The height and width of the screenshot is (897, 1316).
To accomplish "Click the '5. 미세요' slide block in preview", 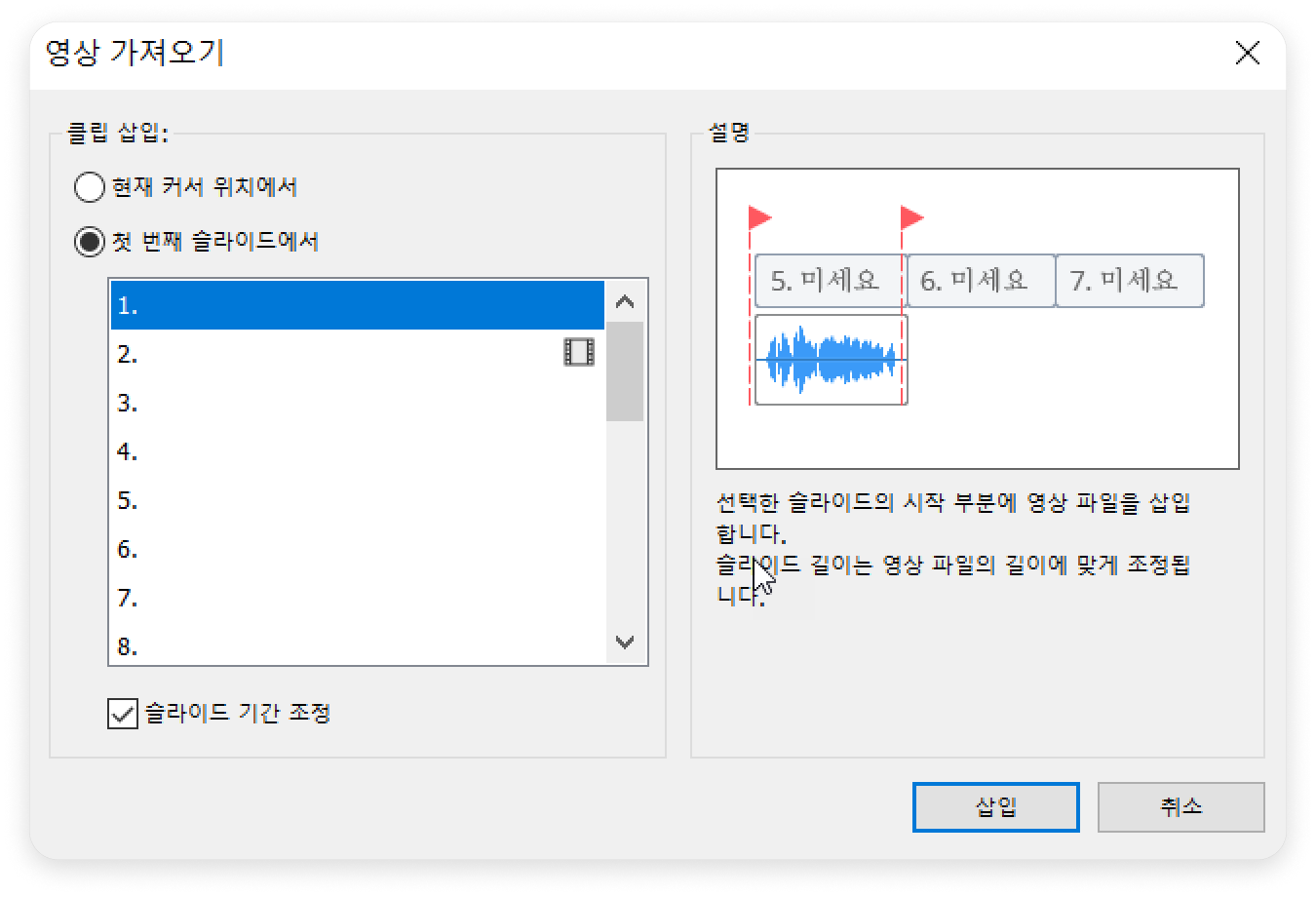I will coord(831,281).
